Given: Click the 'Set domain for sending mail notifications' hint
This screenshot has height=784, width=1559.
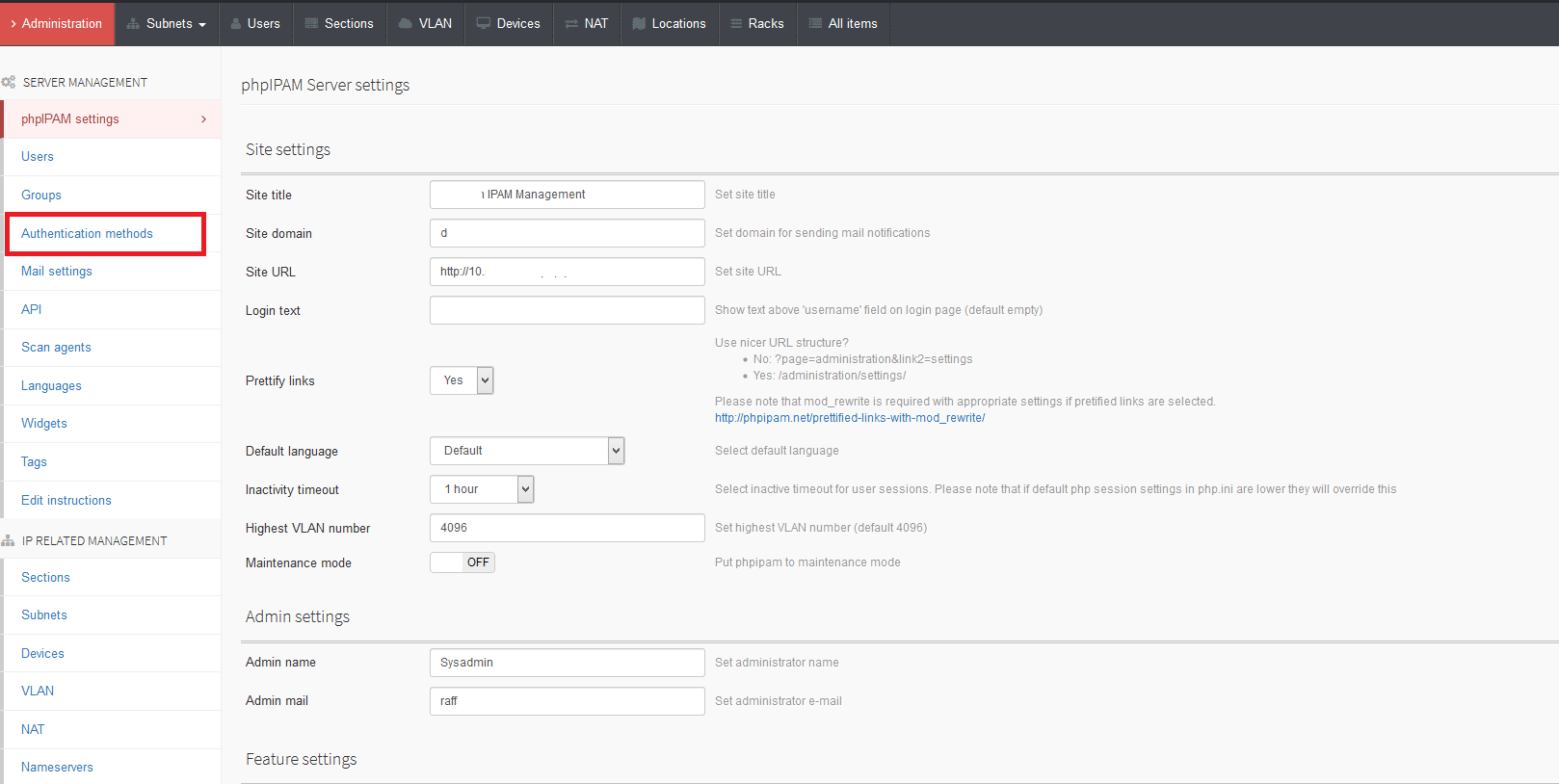Looking at the screenshot, I should (823, 233).
